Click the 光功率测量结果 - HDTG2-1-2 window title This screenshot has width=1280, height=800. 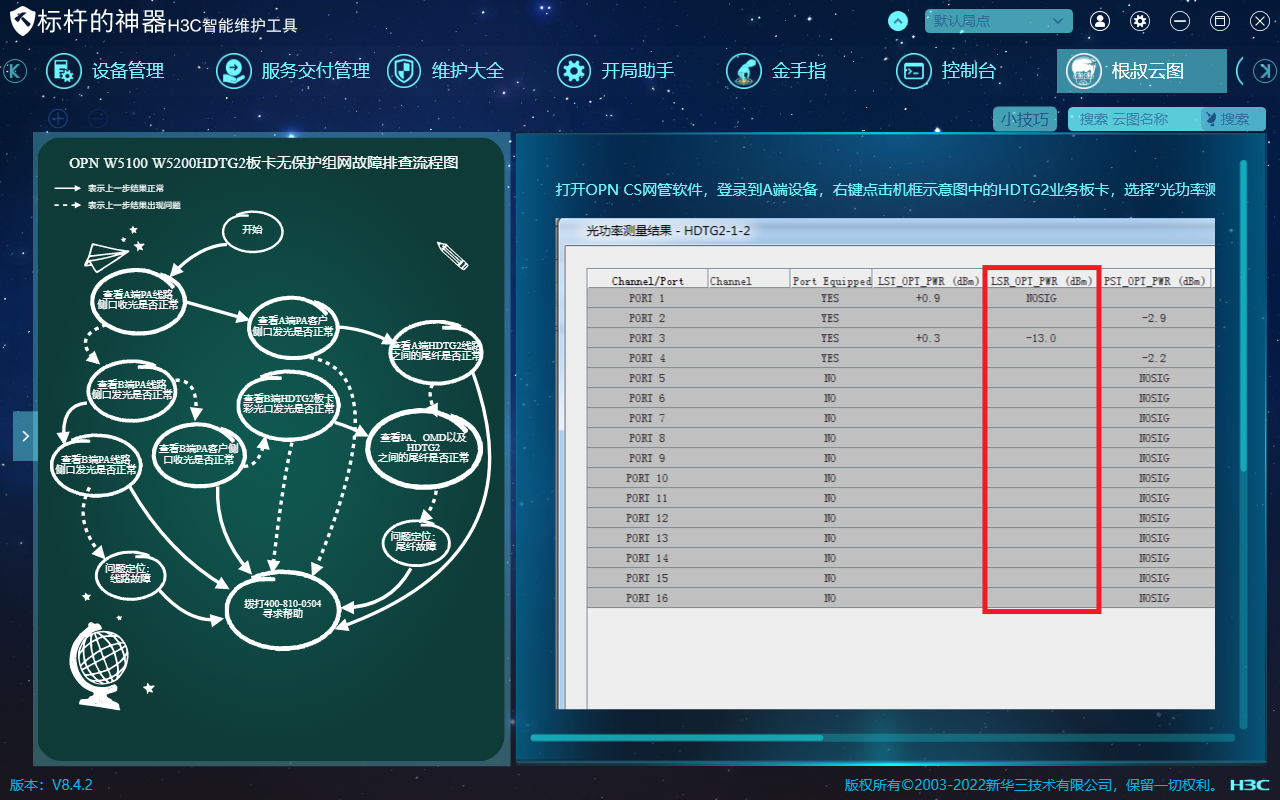point(668,231)
